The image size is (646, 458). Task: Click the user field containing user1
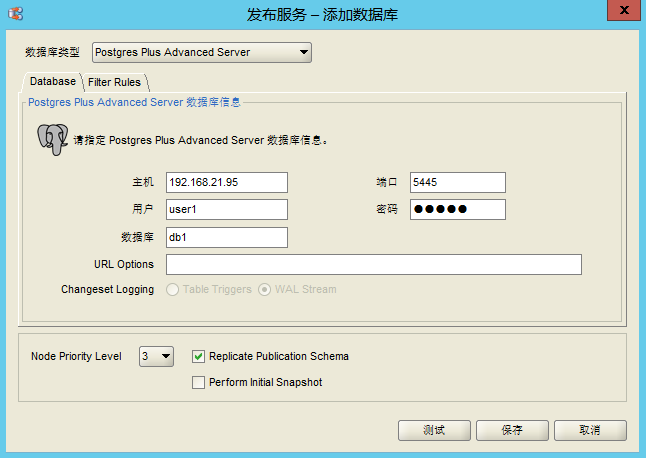pyautogui.click(x=227, y=210)
